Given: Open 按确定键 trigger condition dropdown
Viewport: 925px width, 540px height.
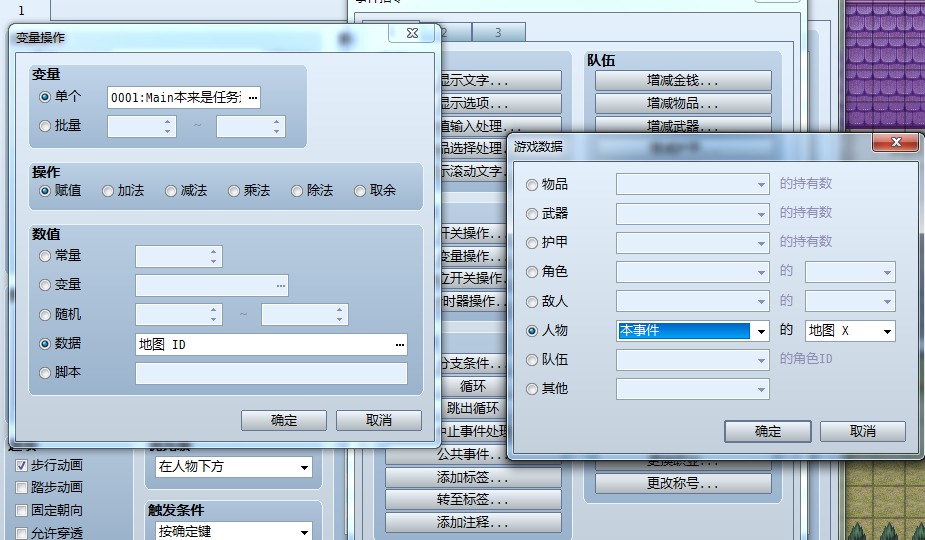Looking at the screenshot, I should click(x=234, y=531).
